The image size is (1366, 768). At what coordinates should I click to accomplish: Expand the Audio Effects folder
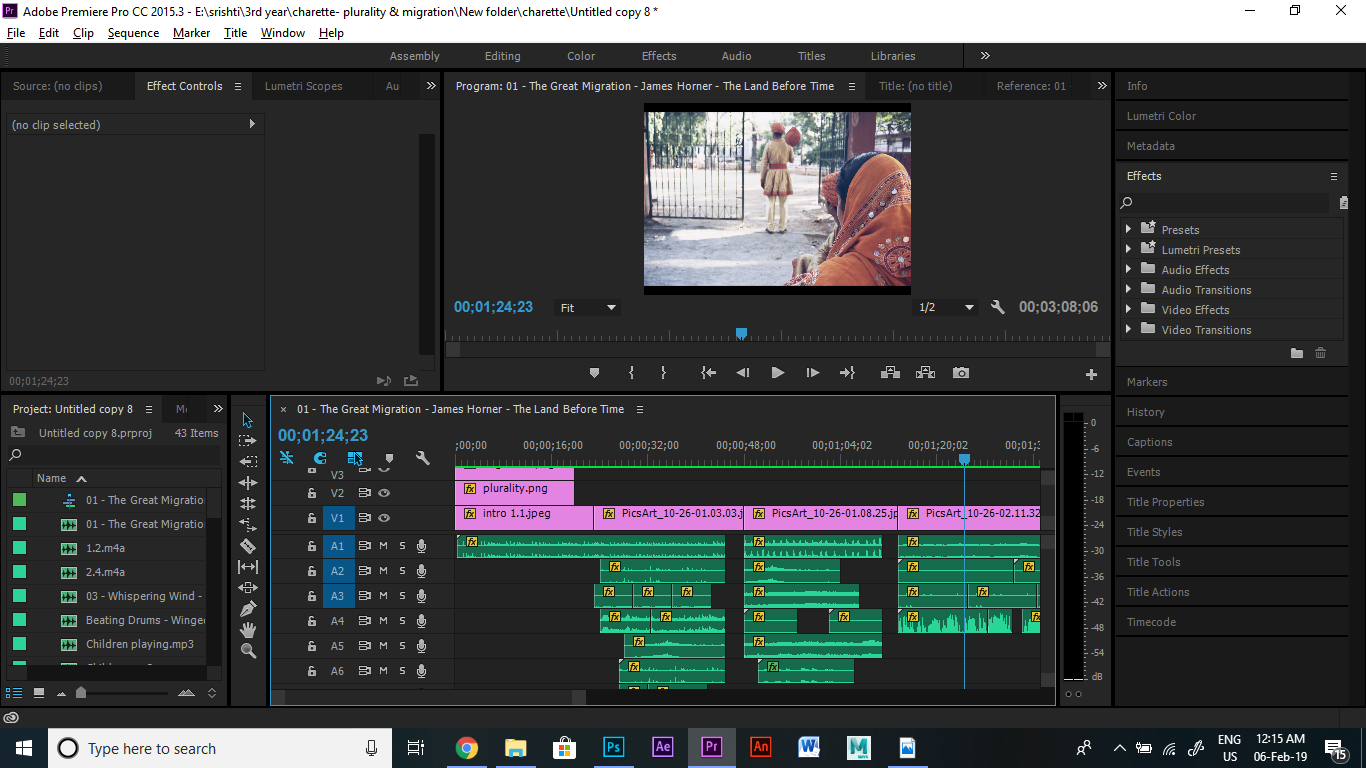pos(1129,268)
